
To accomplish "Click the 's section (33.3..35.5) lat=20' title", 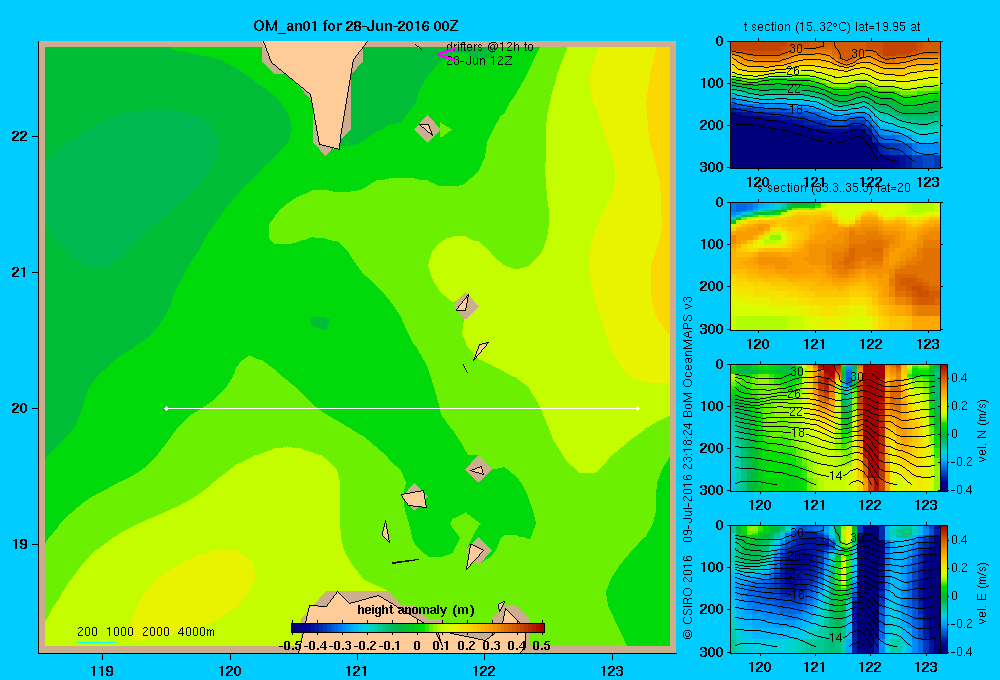I will (833, 188).
